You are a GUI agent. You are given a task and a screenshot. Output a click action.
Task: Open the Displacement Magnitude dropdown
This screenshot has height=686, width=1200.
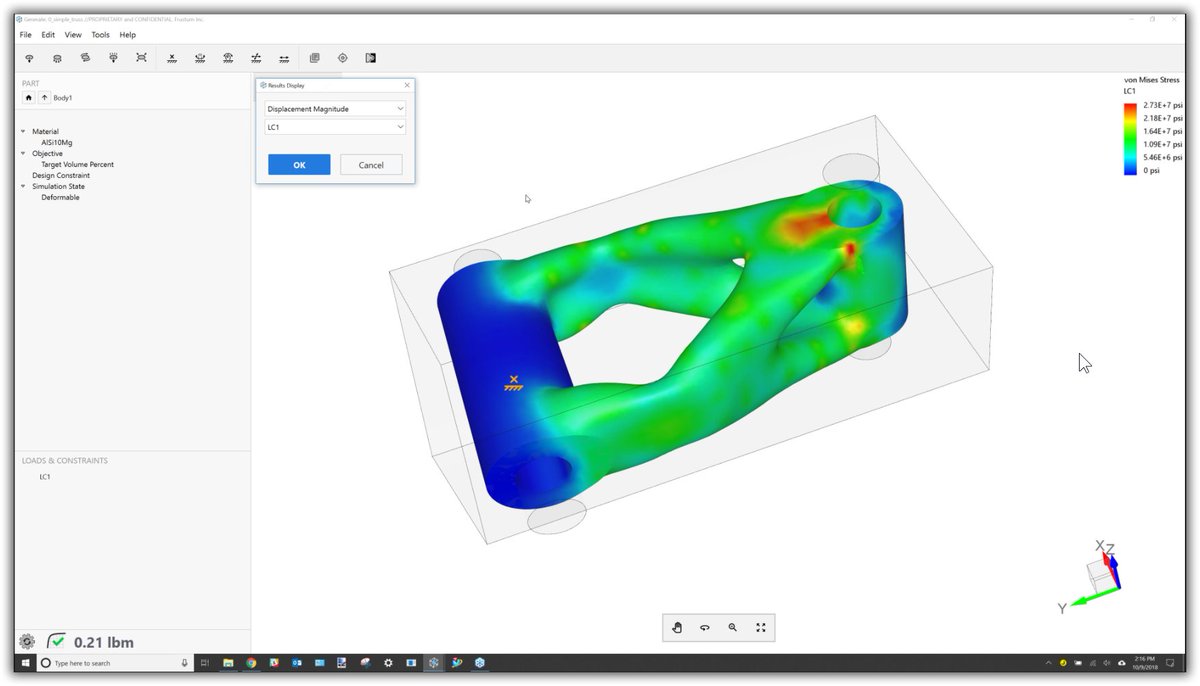coord(334,108)
